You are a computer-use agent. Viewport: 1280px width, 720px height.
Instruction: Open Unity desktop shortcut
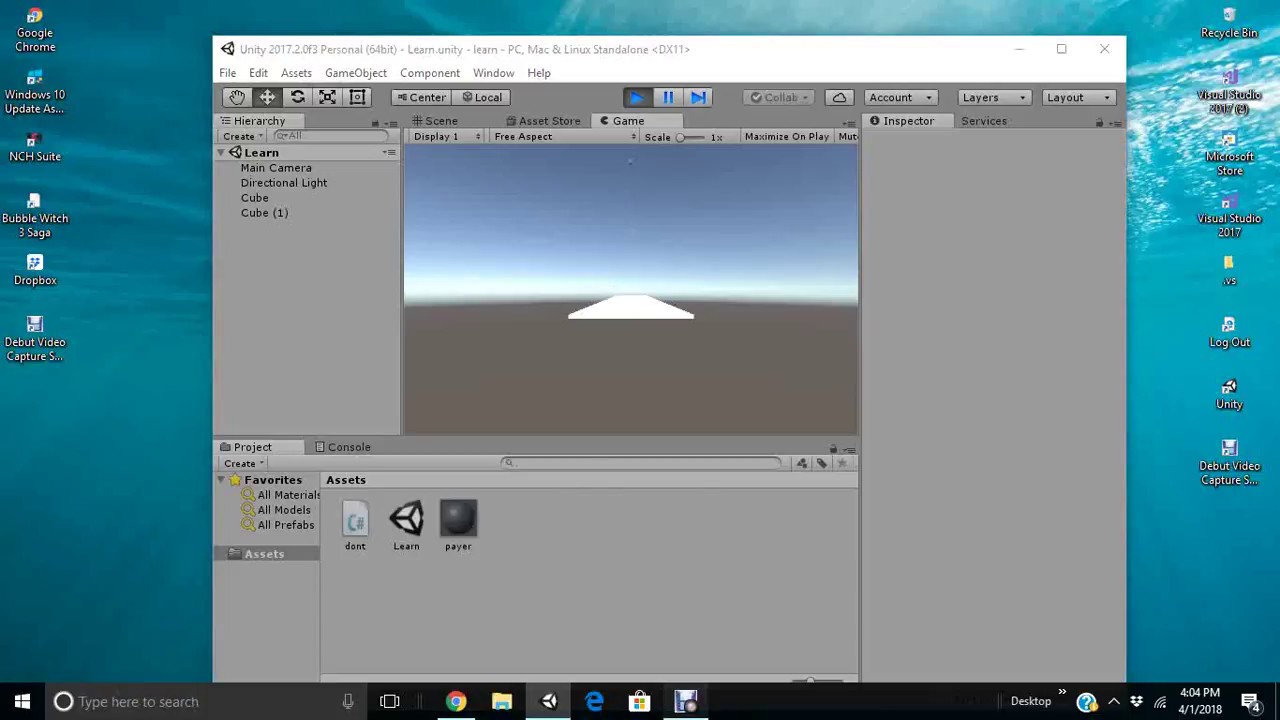pyautogui.click(x=1229, y=394)
